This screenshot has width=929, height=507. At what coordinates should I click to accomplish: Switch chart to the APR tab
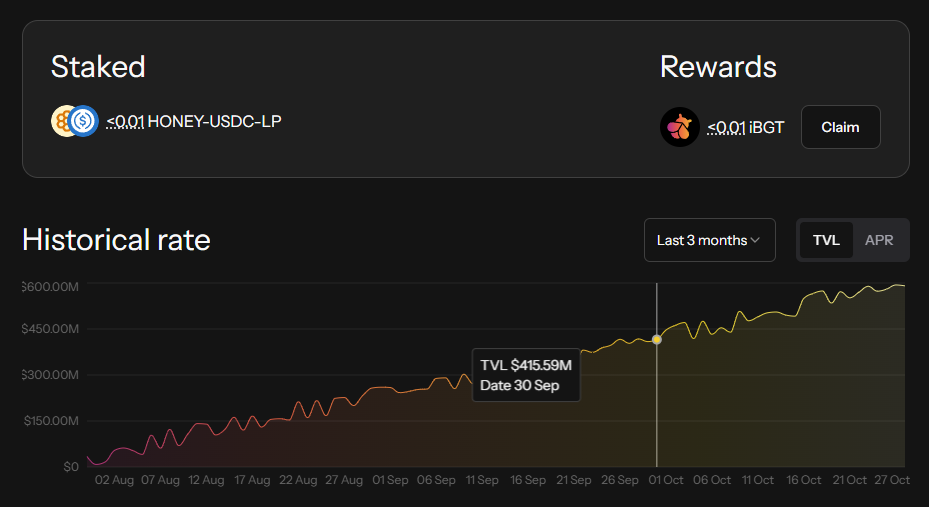click(x=879, y=240)
